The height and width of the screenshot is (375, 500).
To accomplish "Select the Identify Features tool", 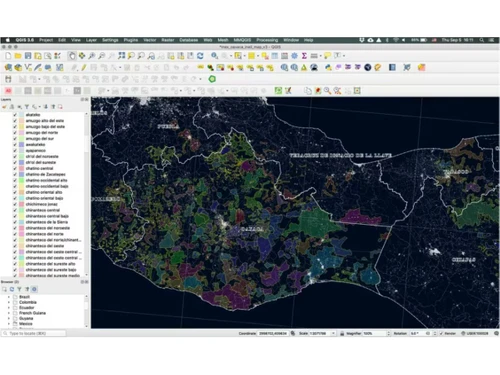I will coord(214,56).
